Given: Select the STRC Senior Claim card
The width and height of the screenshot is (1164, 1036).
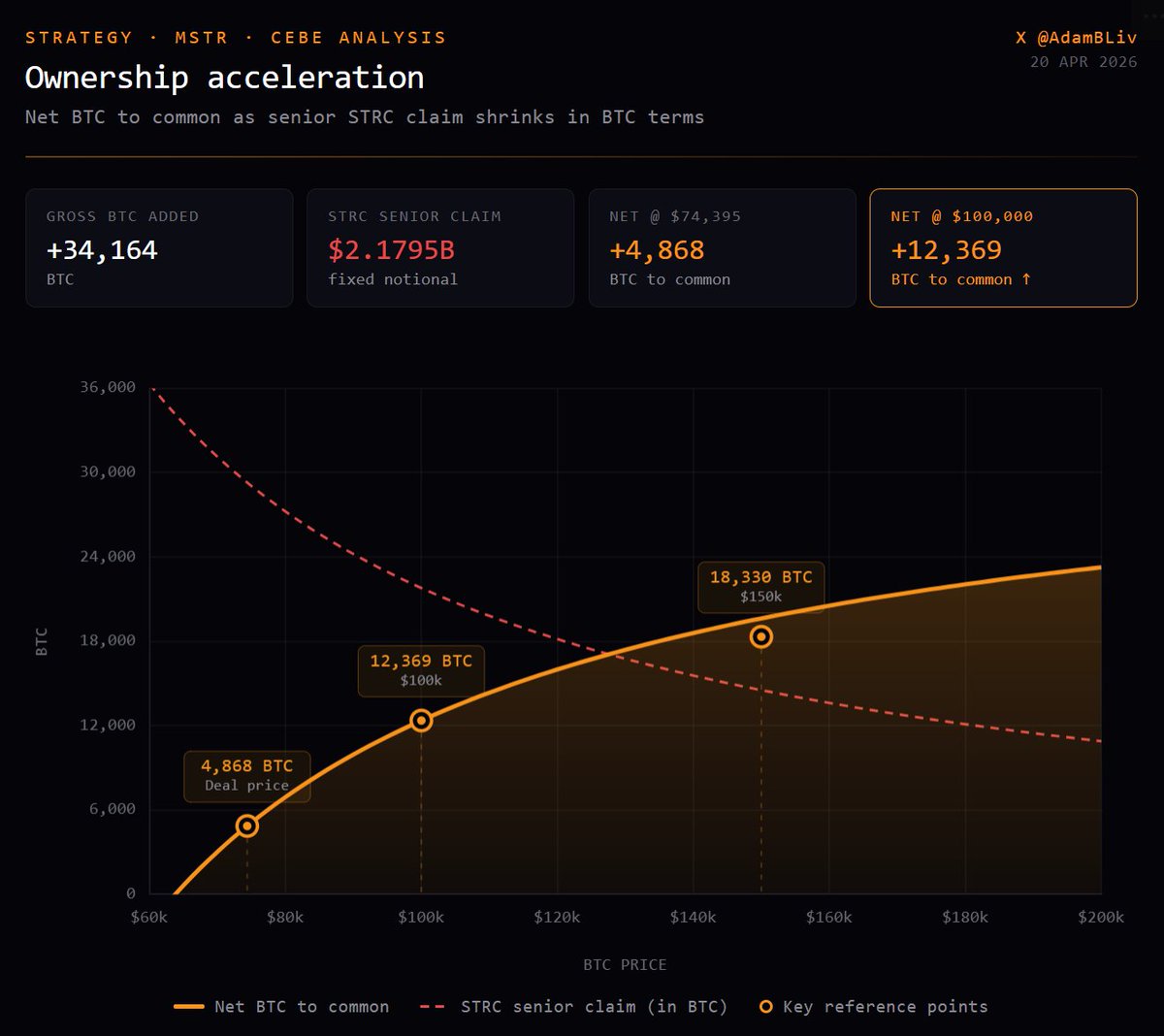Looking at the screenshot, I should [x=440, y=248].
